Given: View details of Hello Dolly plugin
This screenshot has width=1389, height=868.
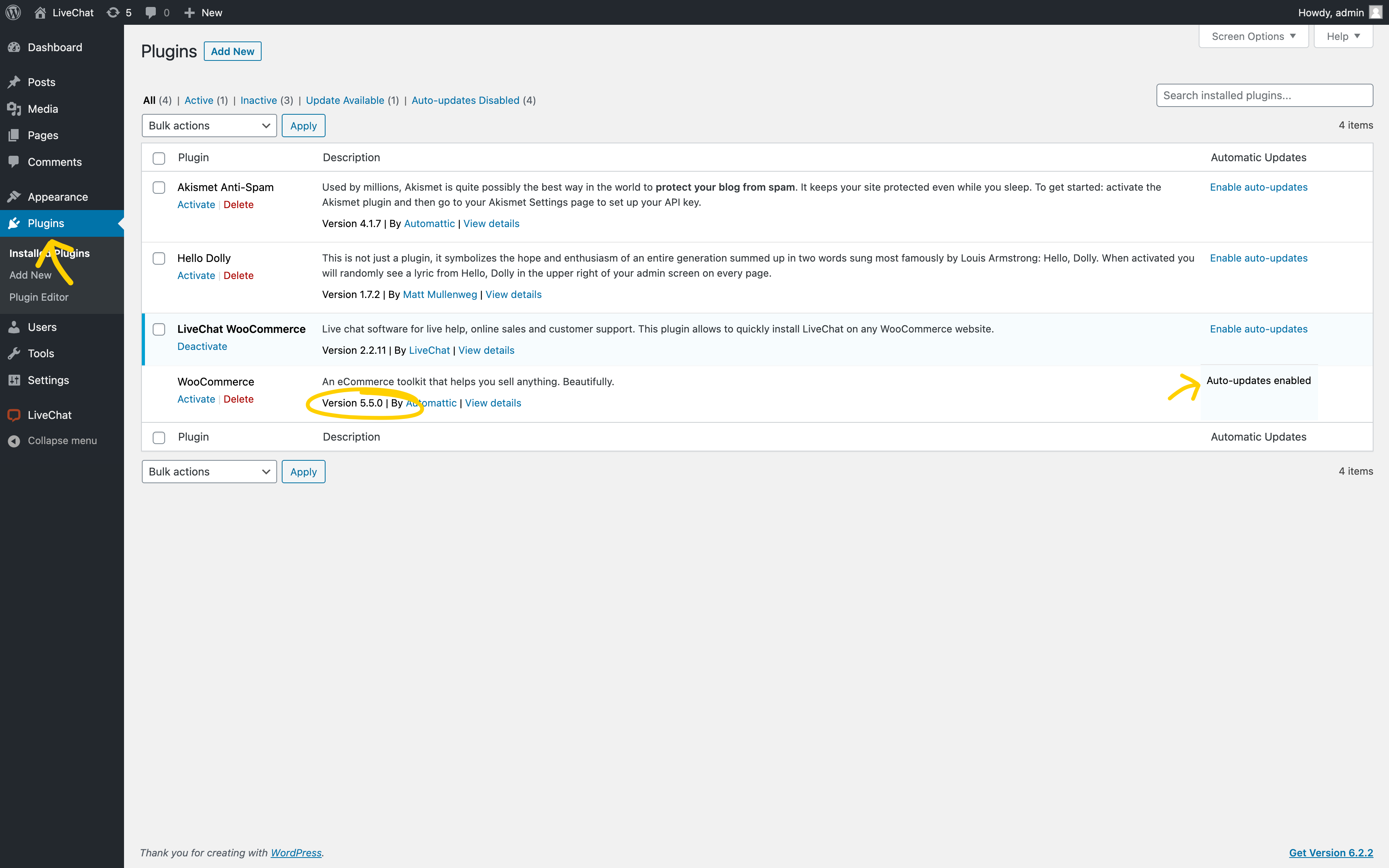Looking at the screenshot, I should coord(514,294).
